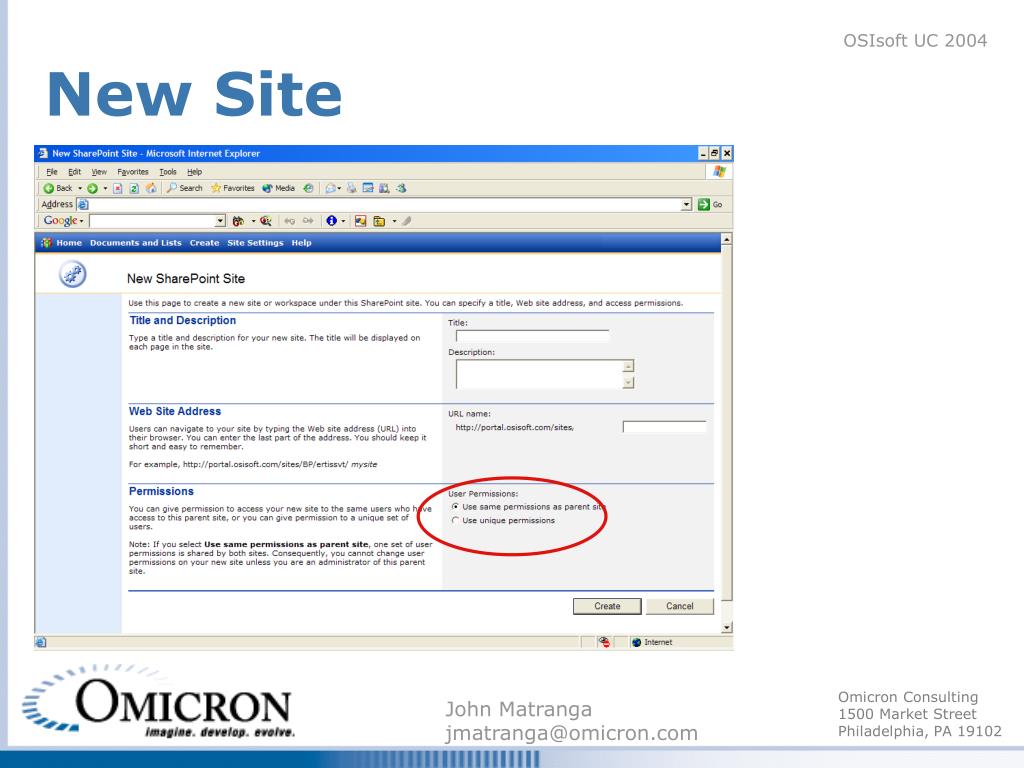Viewport: 1024px width, 768px height.
Task: Click the Go button next to address bar
Action: click(710, 204)
